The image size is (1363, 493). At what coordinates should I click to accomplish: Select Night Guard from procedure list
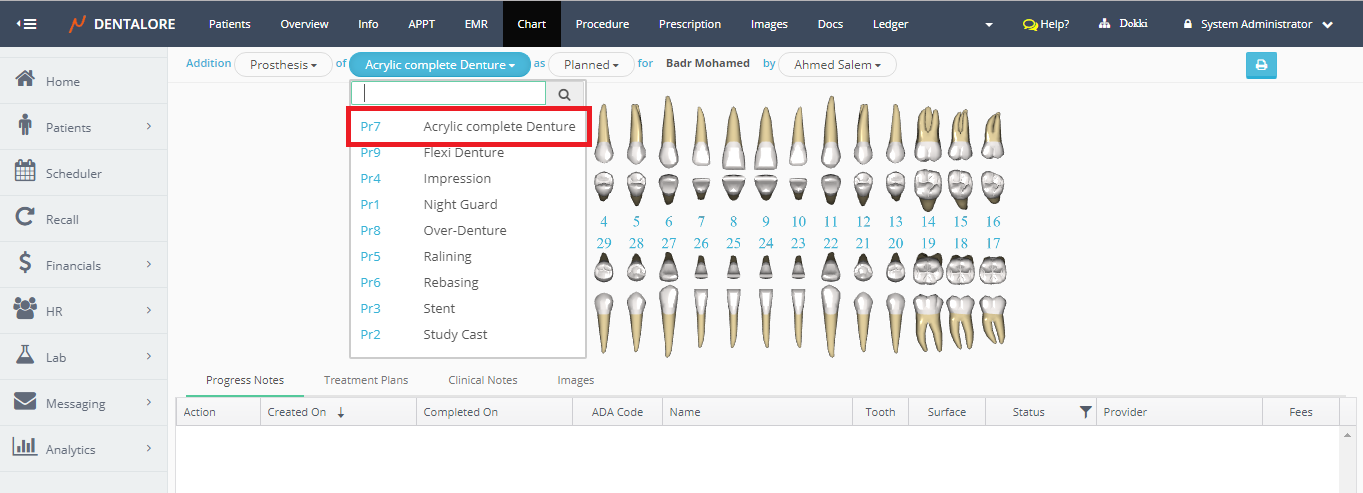(x=460, y=204)
